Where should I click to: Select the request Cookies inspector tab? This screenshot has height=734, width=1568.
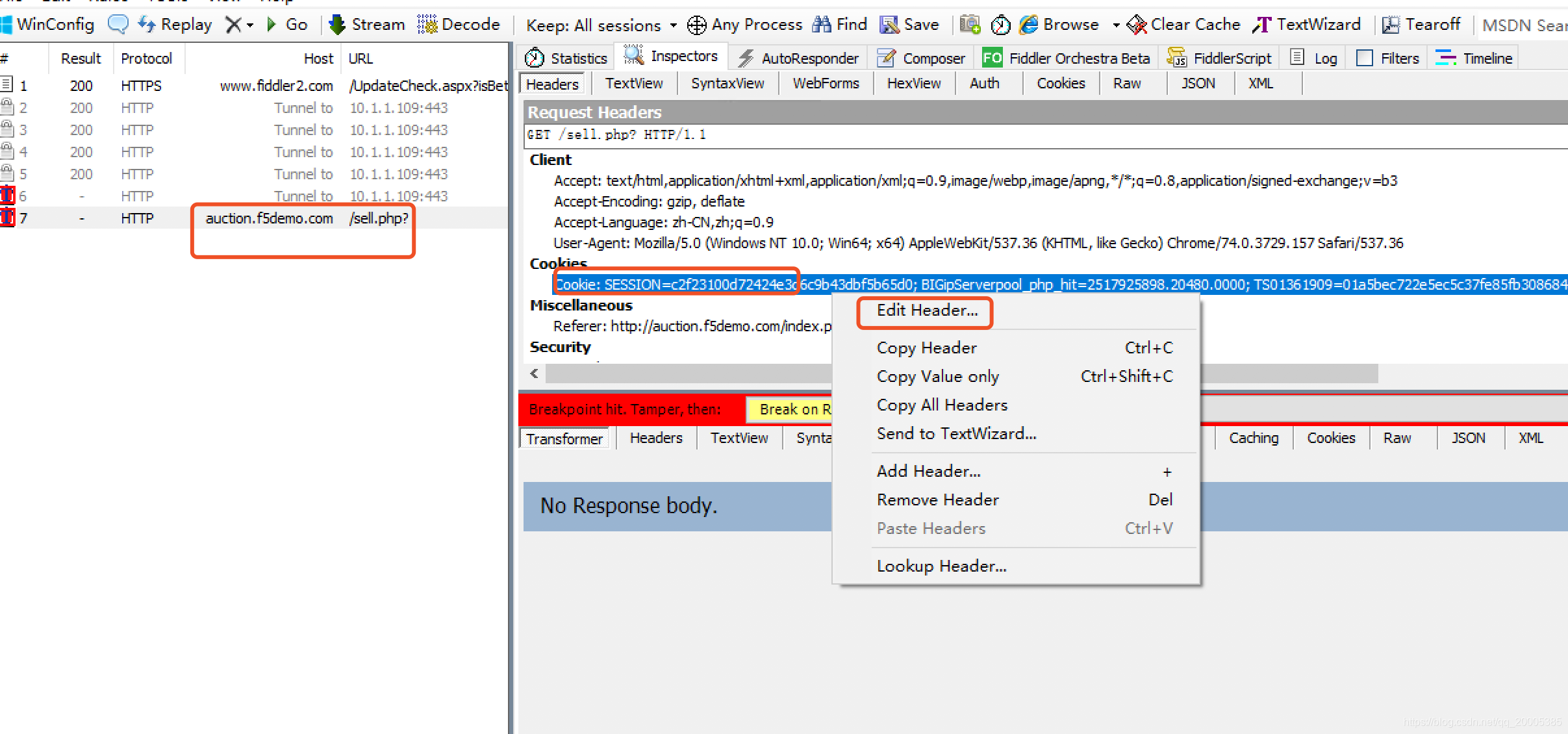1061,83
